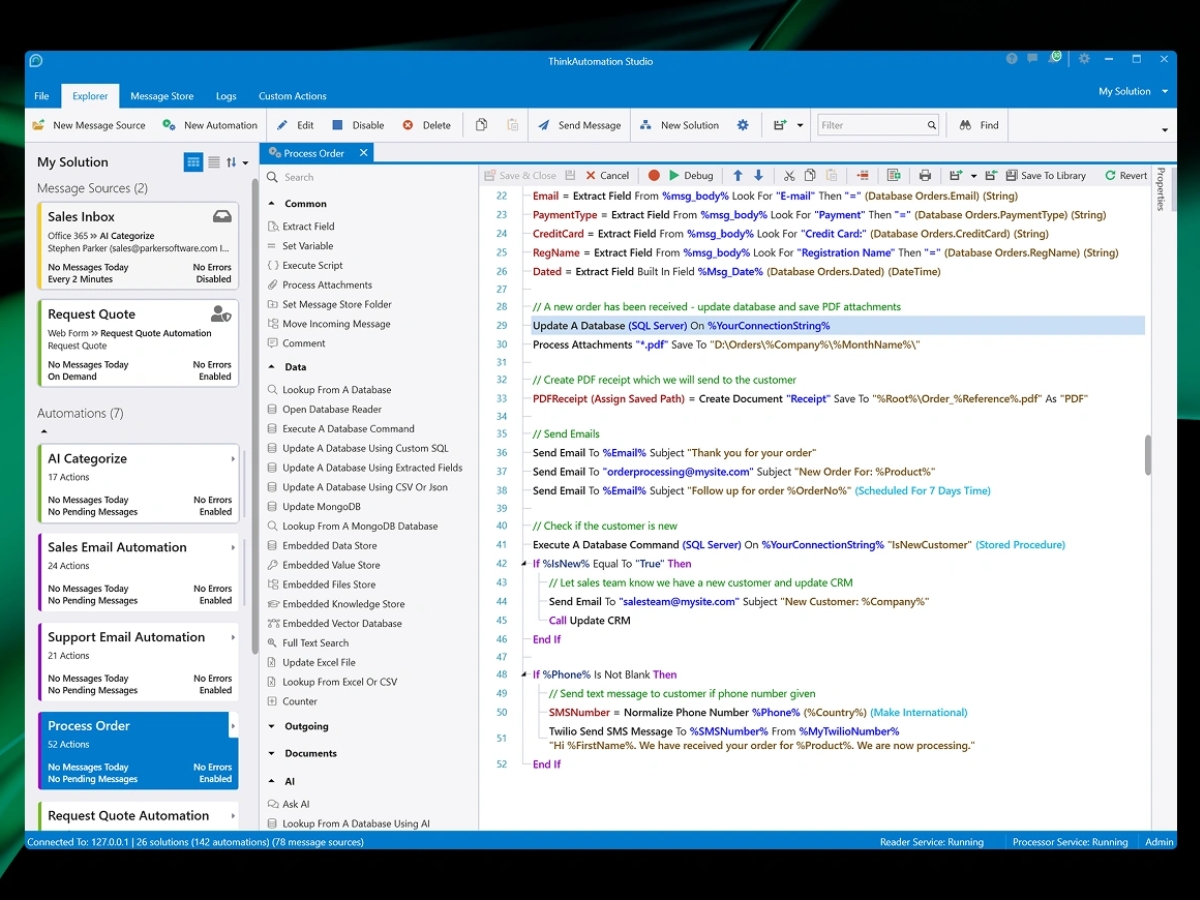
Task: Click the print icon in editor toolbar
Action: click(925, 175)
